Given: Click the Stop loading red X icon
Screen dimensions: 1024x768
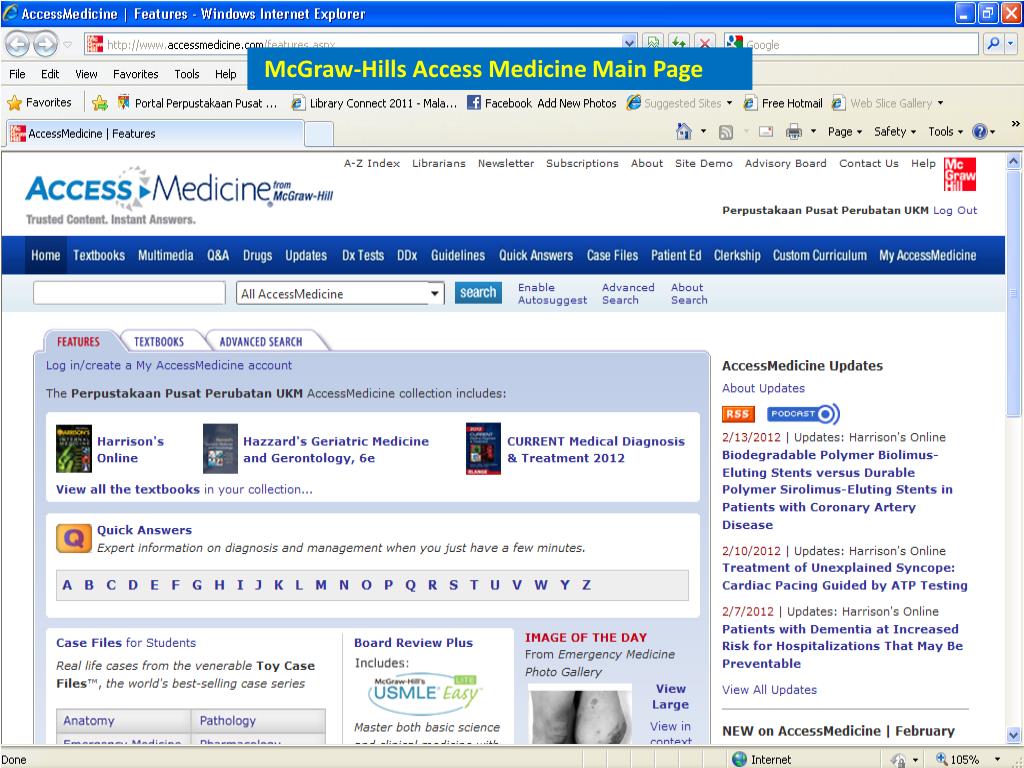Looking at the screenshot, I should (x=705, y=44).
